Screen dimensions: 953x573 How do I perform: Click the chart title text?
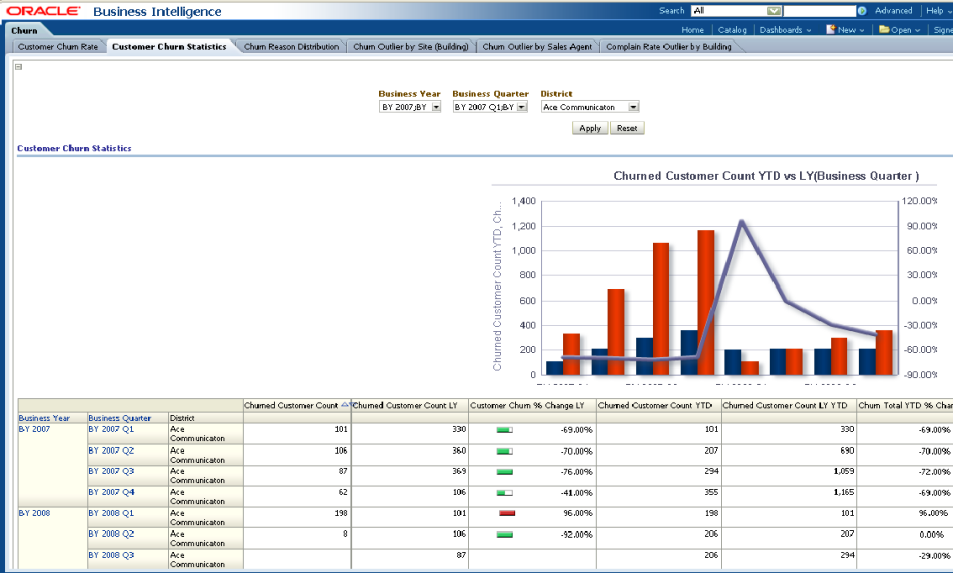pyautogui.click(x=766, y=176)
